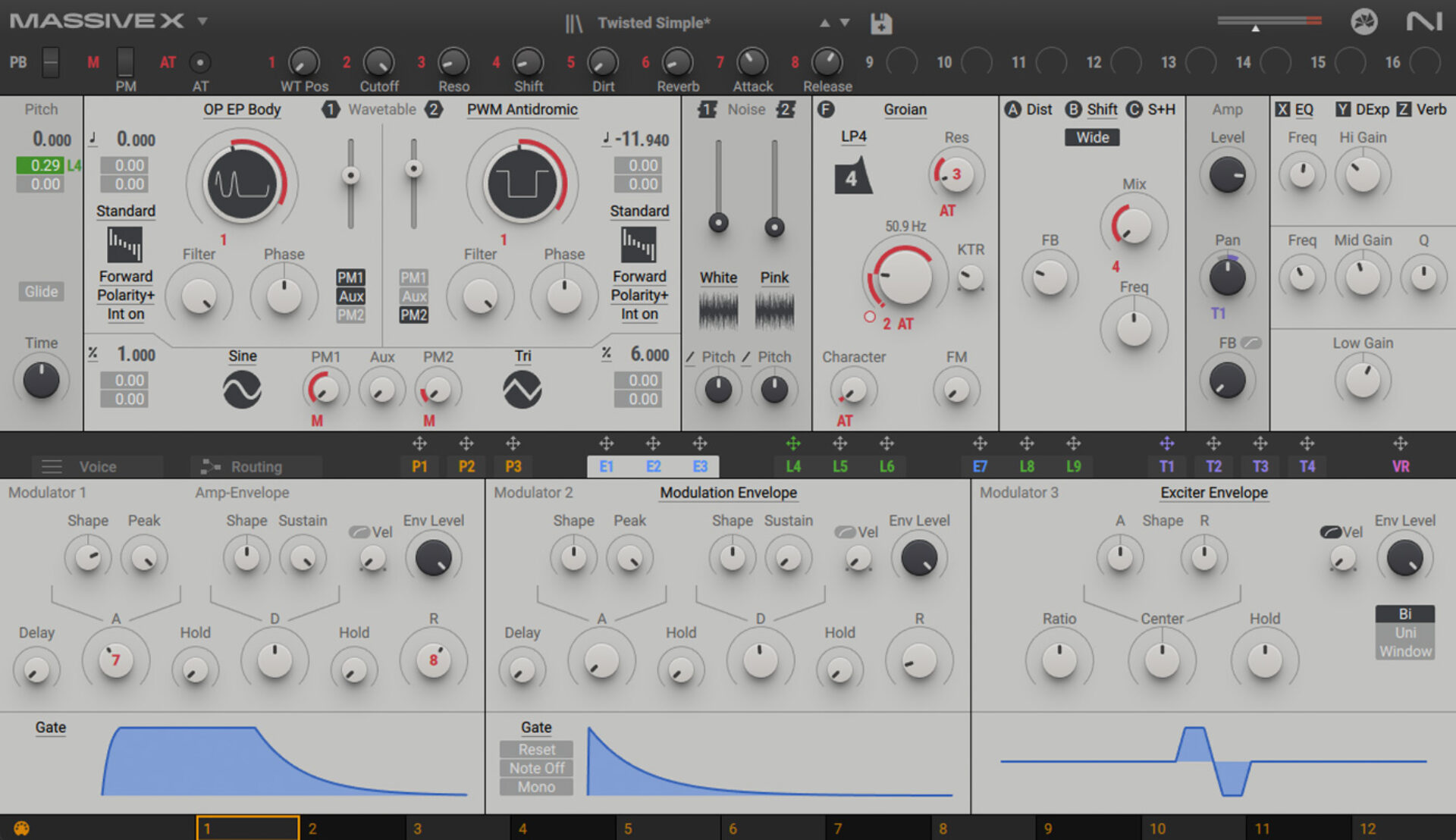Load the next preset with the down arrow
This screenshot has width=1456, height=840.
(844, 23)
